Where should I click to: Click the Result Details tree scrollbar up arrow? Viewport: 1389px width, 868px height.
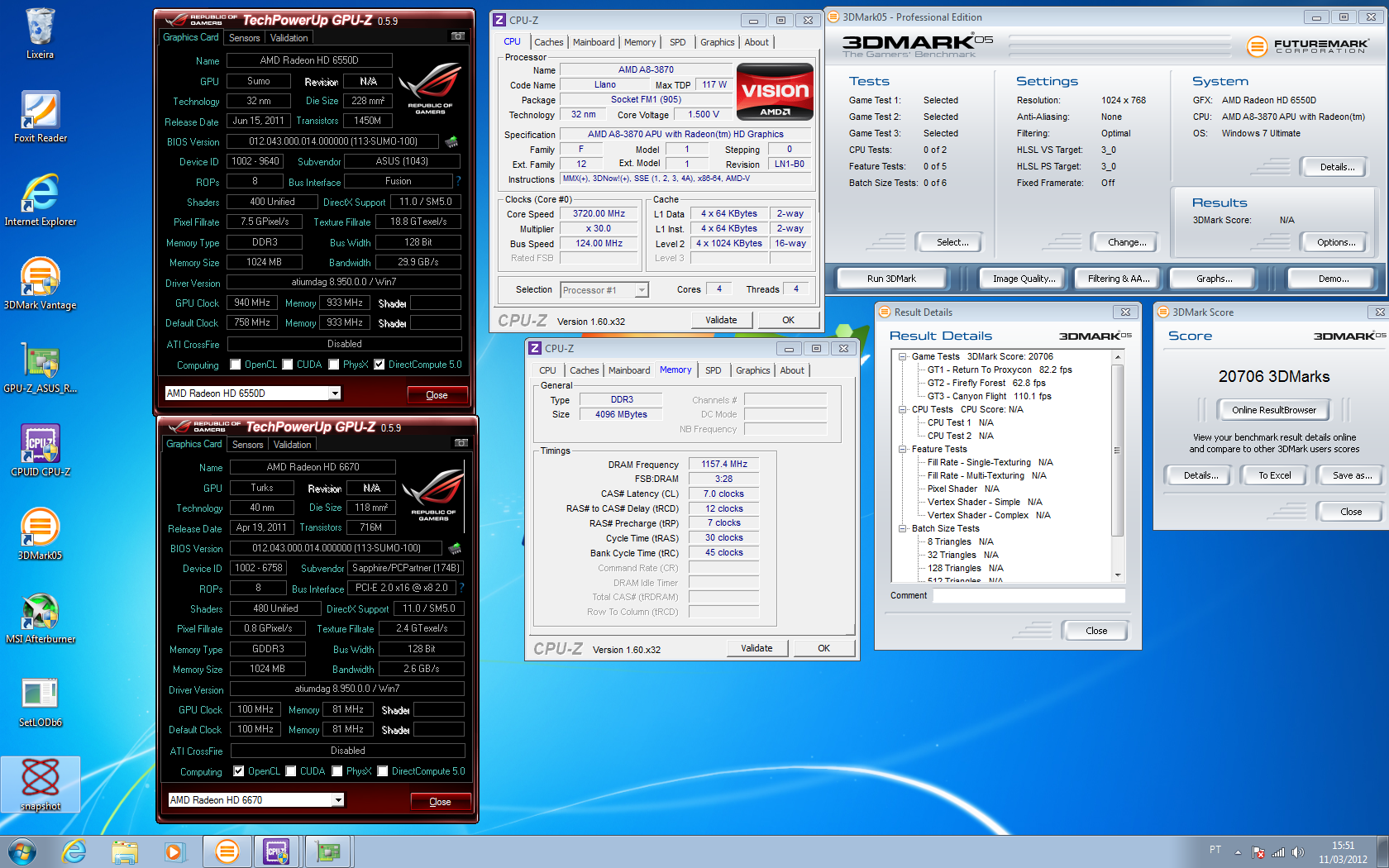[1118, 357]
